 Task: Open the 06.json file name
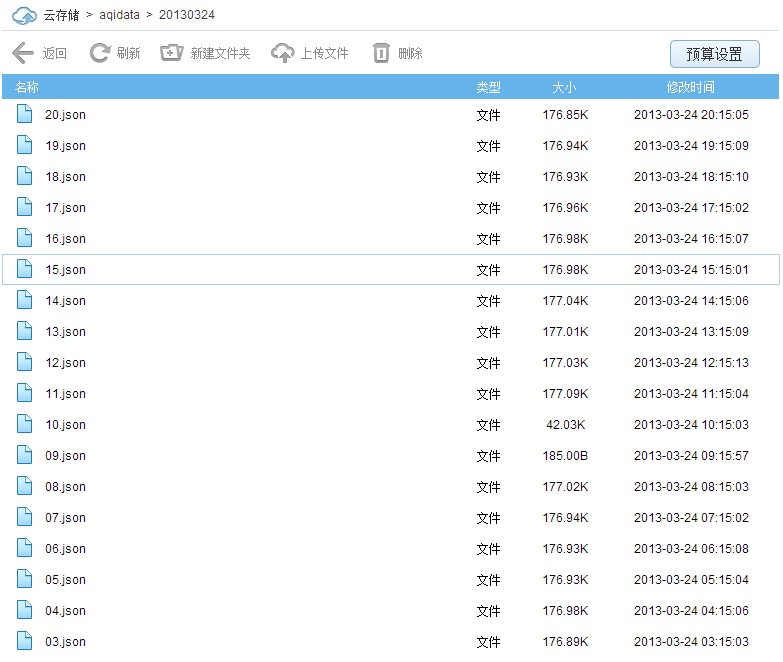[x=65, y=549]
